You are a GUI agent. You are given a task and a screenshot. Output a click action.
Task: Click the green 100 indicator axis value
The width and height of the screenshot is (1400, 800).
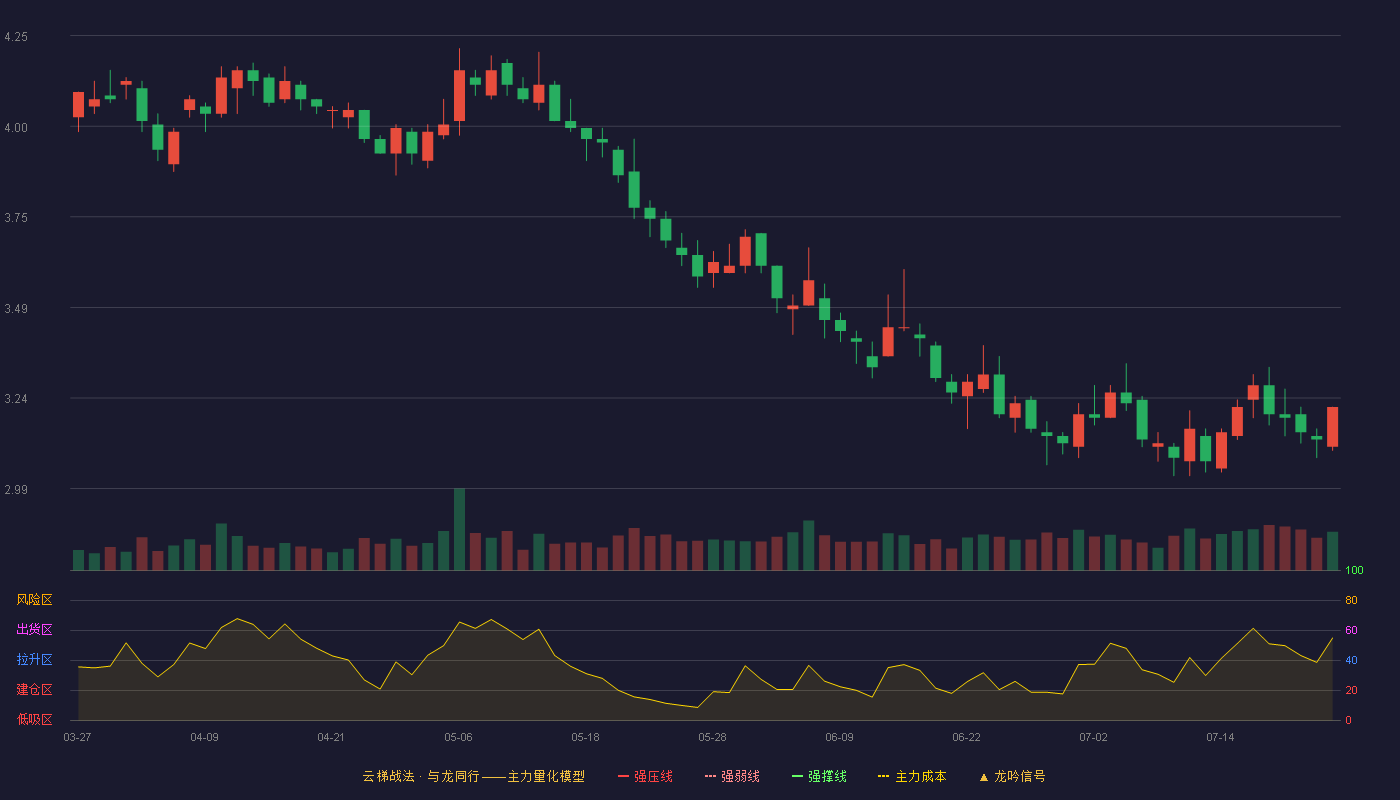[x=1354, y=571]
